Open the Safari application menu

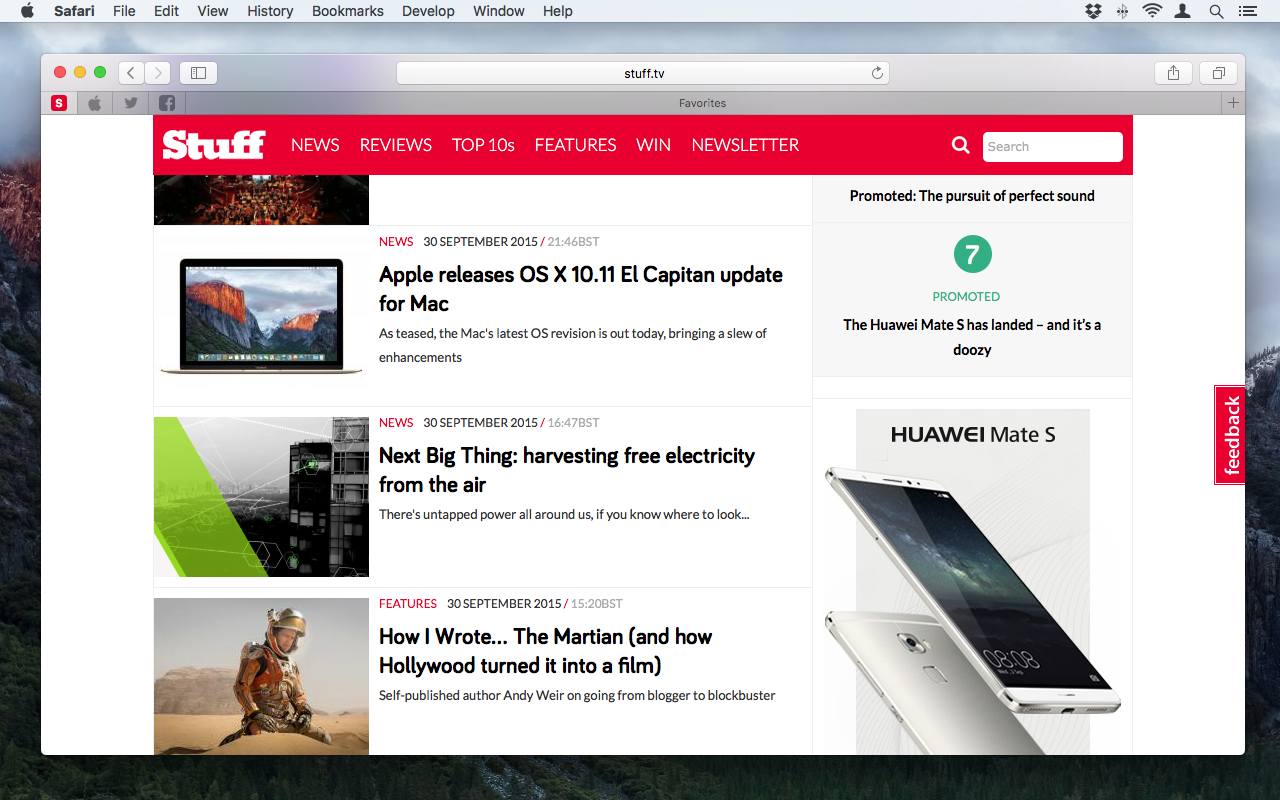coord(74,11)
